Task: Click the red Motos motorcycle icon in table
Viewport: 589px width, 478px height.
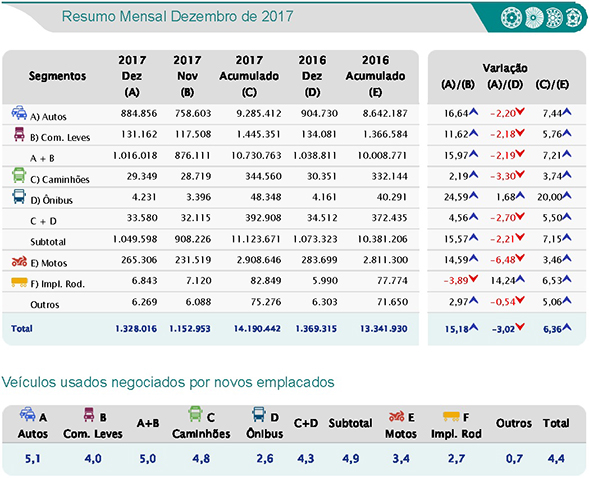Action: pyautogui.click(x=19, y=261)
